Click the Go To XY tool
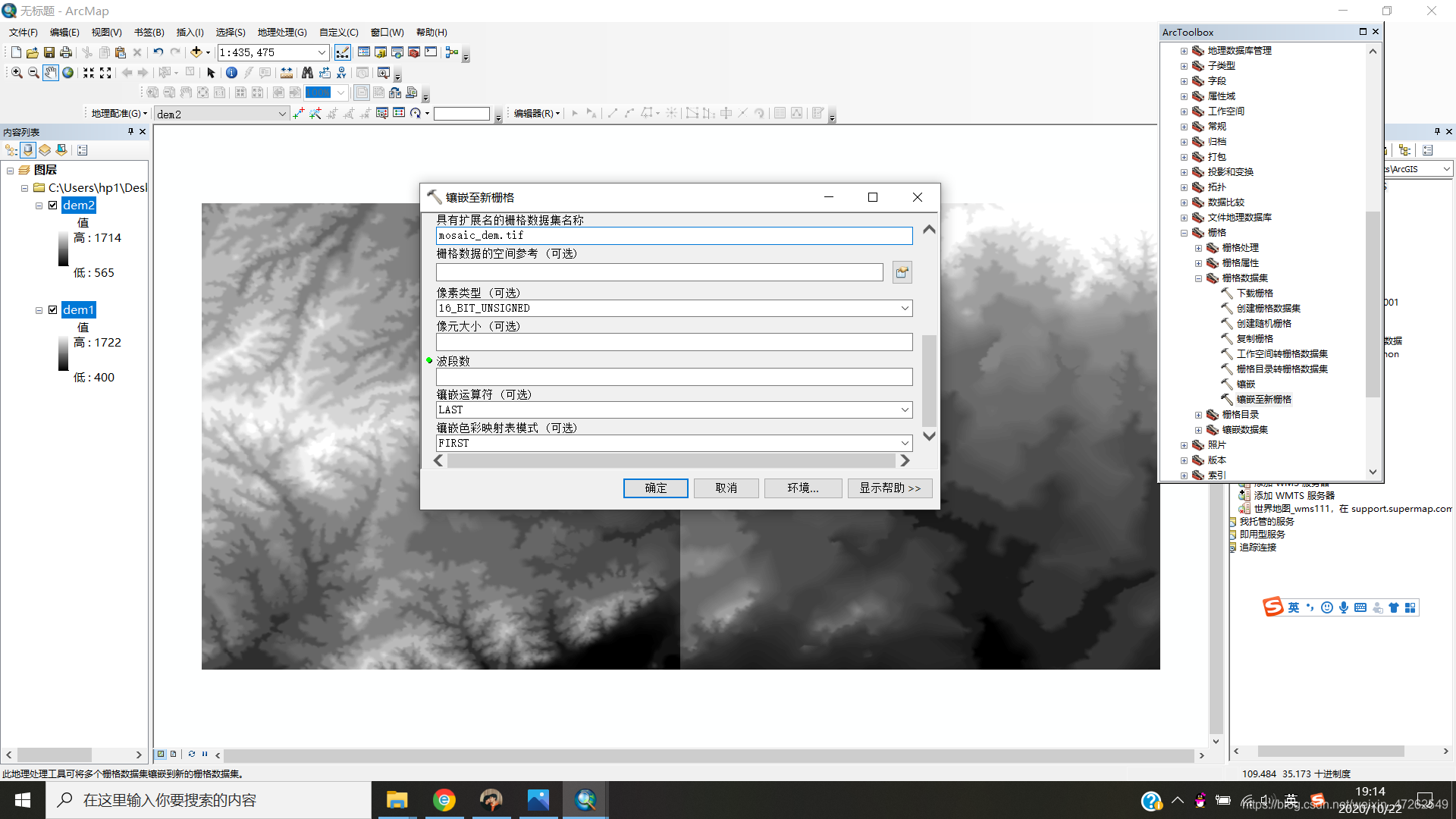The width and height of the screenshot is (1456, 819). pyautogui.click(x=341, y=73)
